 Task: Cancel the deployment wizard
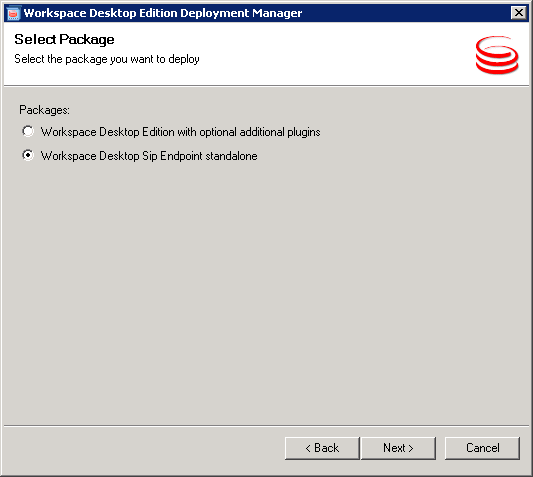(x=482, y=448)
